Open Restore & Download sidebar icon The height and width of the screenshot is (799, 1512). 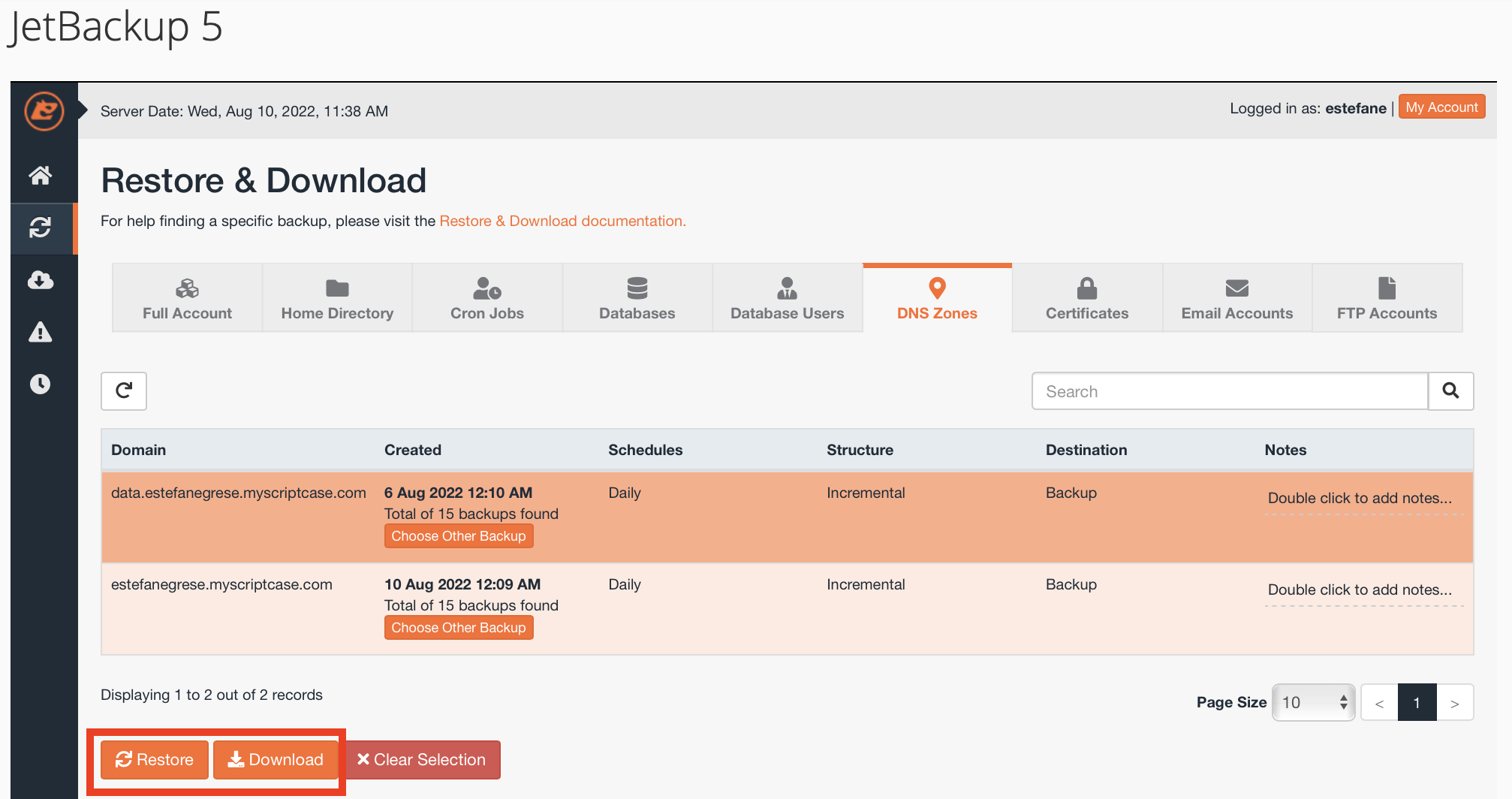(x=41, y=228)
